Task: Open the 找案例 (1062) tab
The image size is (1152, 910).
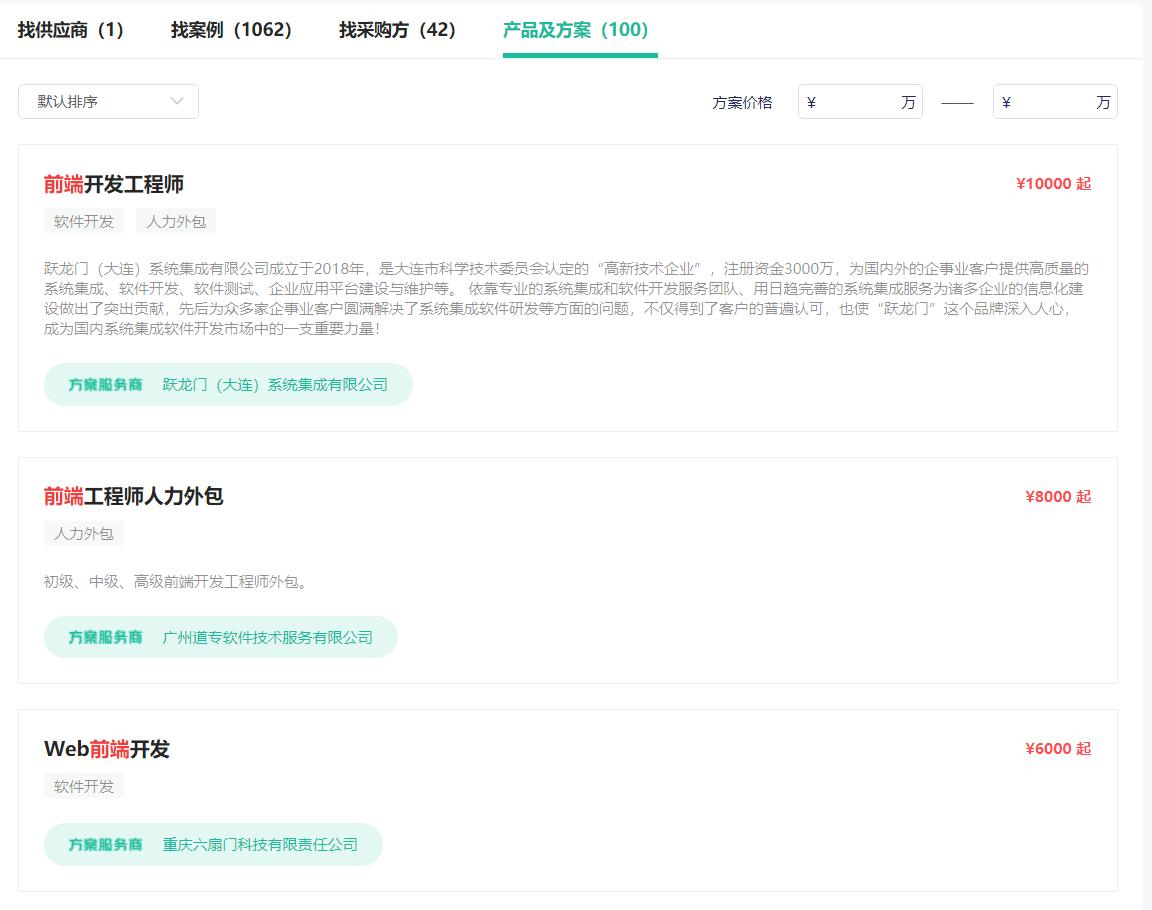Action: 229,31
